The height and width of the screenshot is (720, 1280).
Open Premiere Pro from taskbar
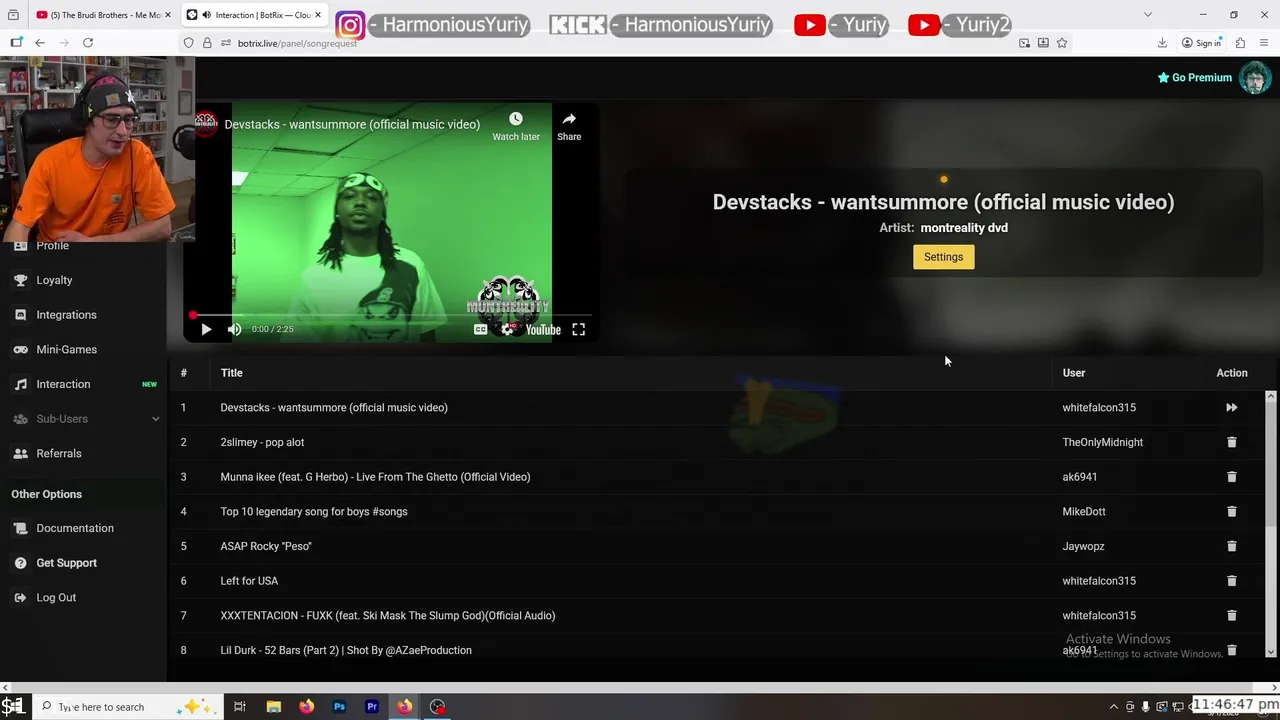pyautogui.click(x=372, y=707)
